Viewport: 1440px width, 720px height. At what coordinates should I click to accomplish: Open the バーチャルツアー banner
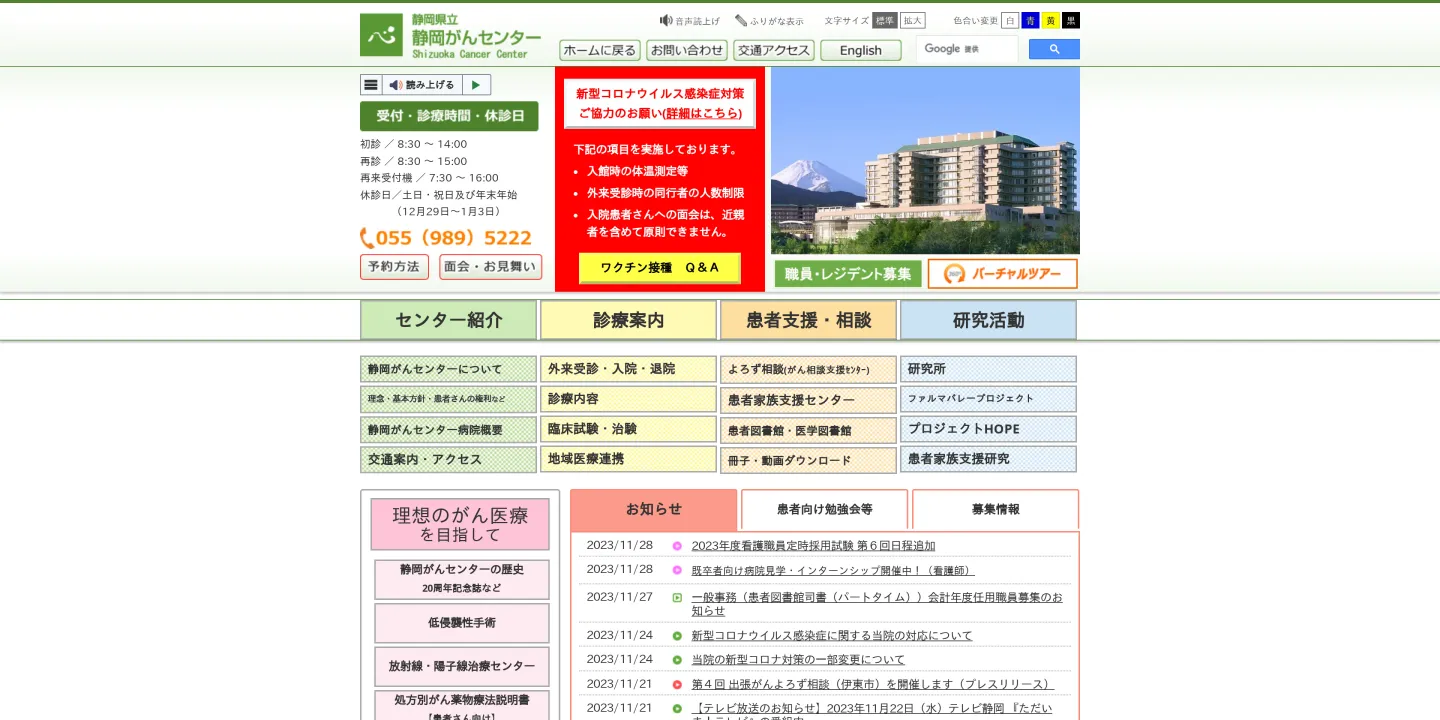click(x=1003, y=274)
